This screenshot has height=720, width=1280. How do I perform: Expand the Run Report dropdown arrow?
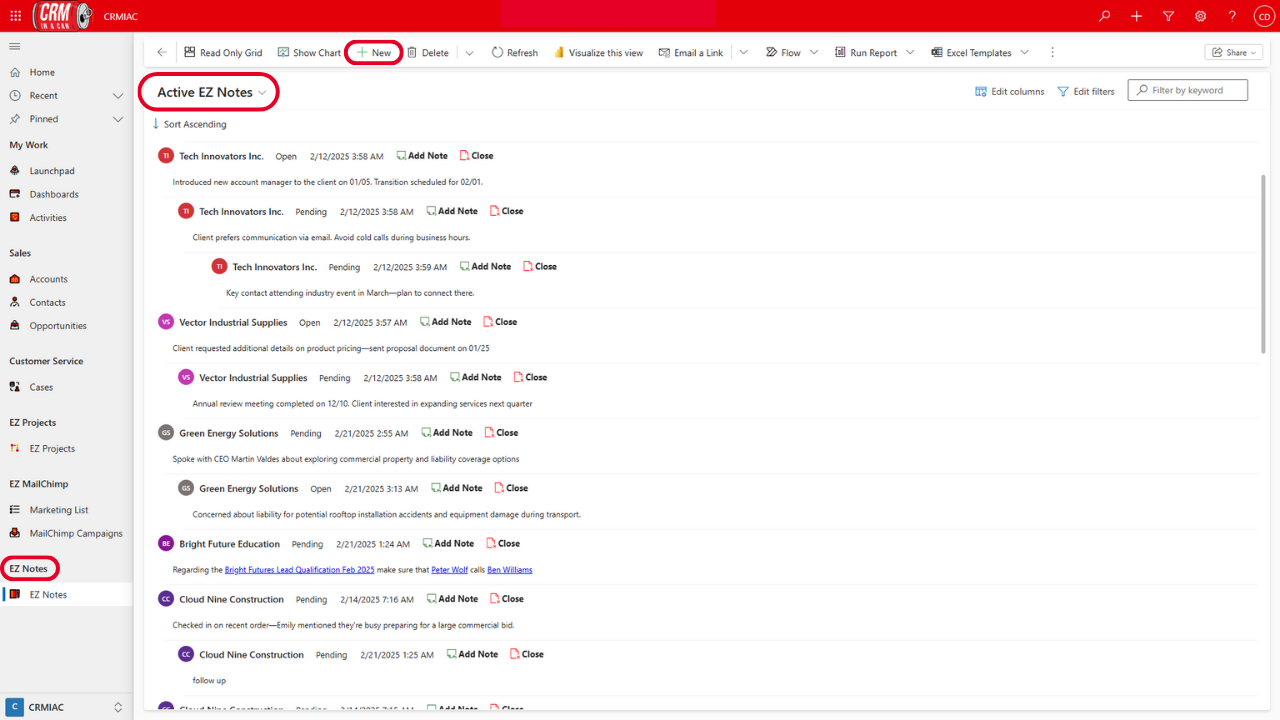(910, 53)
